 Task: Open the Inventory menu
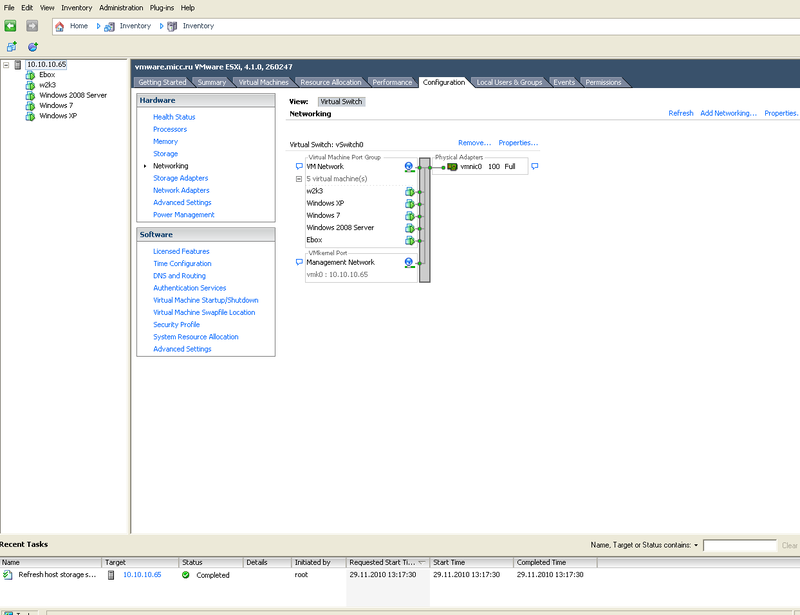tap(77, 8)
